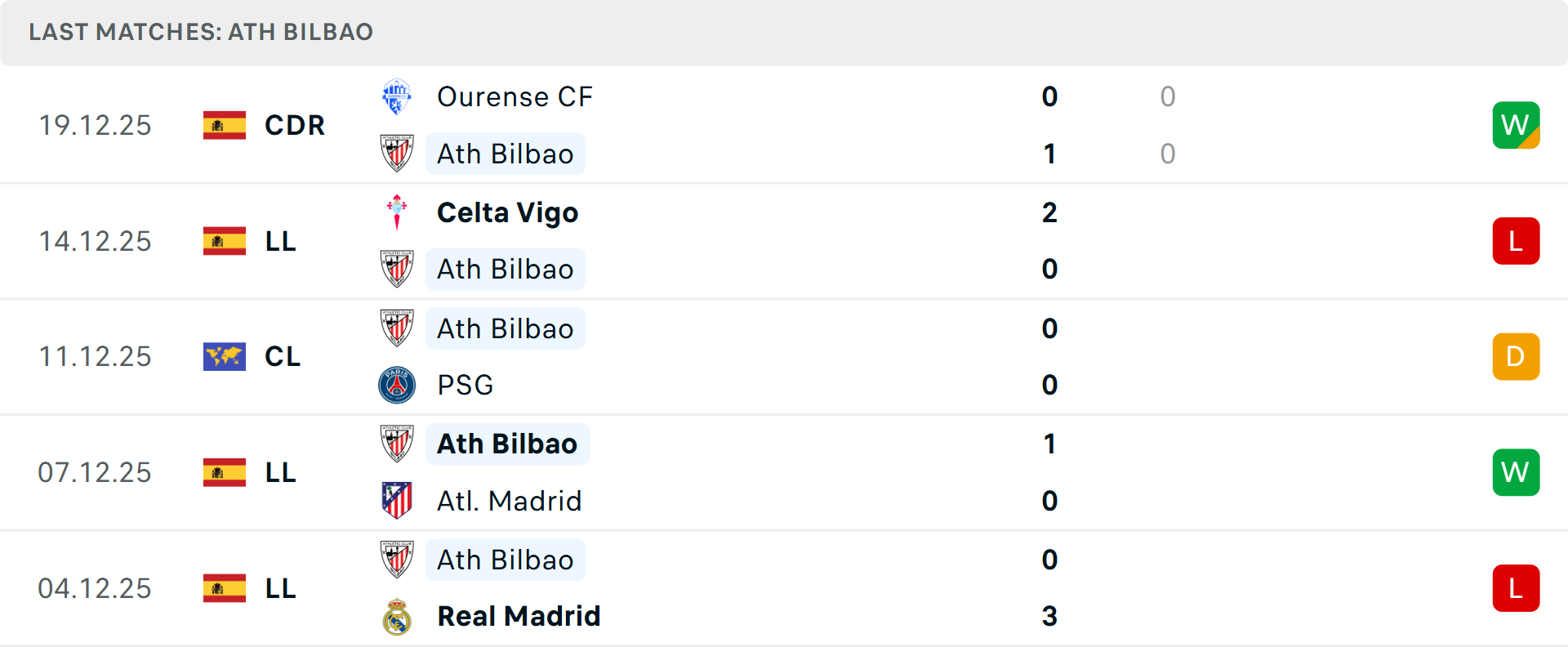Click the Atl. Madrid club crest
This screenshot has height=647, width=1568.
pyautogui.click(x=397, y=500)
